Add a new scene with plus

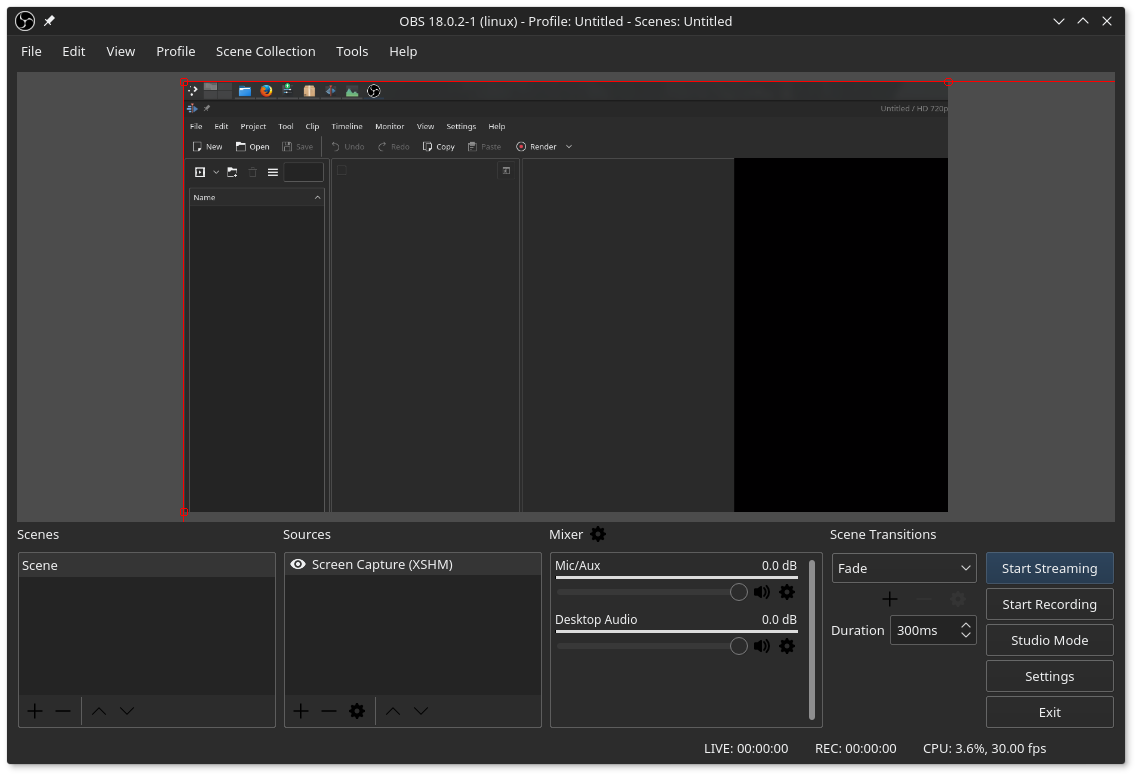tap(35, 712)
